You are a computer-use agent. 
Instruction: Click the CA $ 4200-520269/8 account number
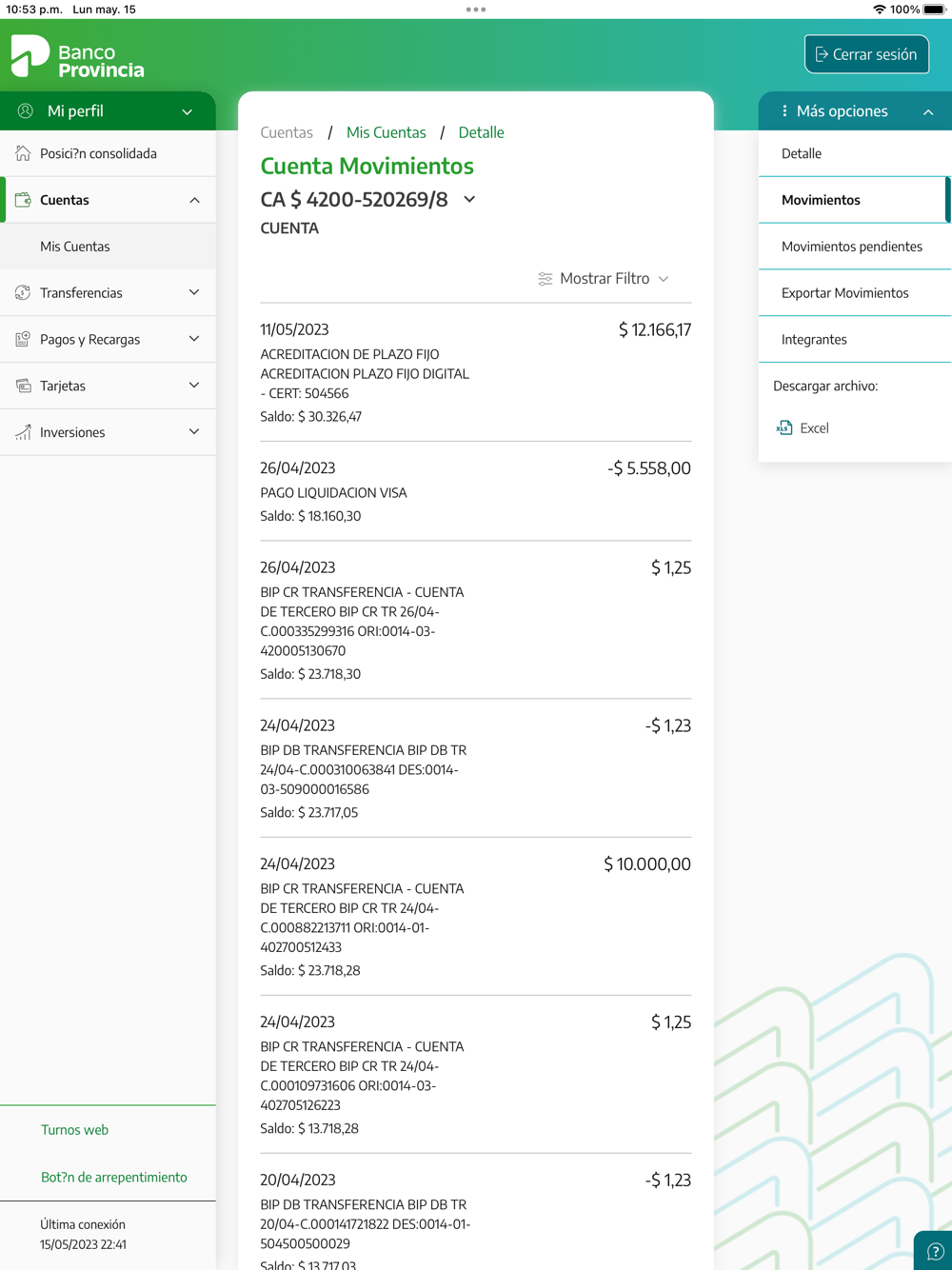[x=354, y=200]
